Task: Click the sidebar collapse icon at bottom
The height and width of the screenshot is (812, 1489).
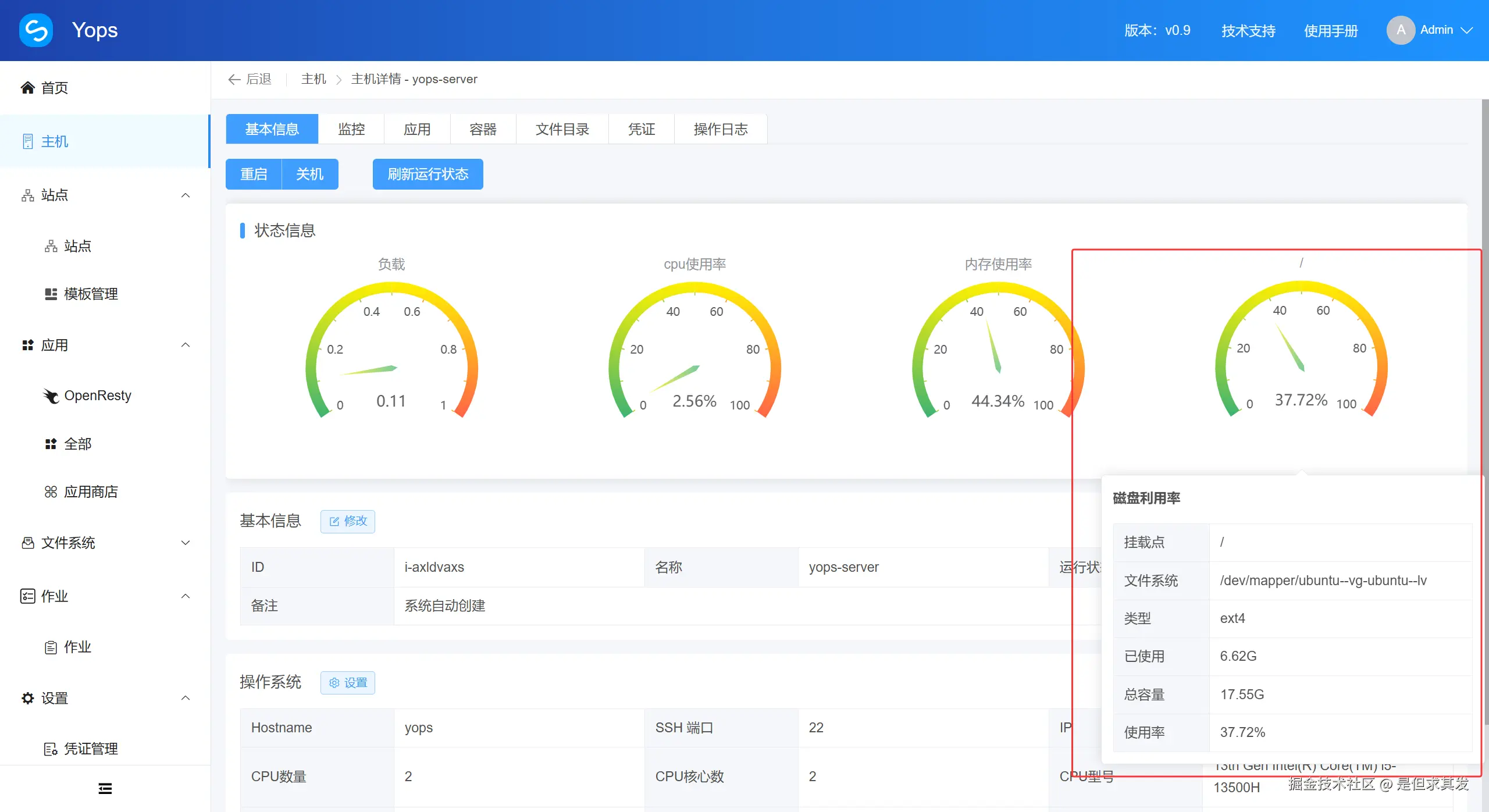Action: 105,788
